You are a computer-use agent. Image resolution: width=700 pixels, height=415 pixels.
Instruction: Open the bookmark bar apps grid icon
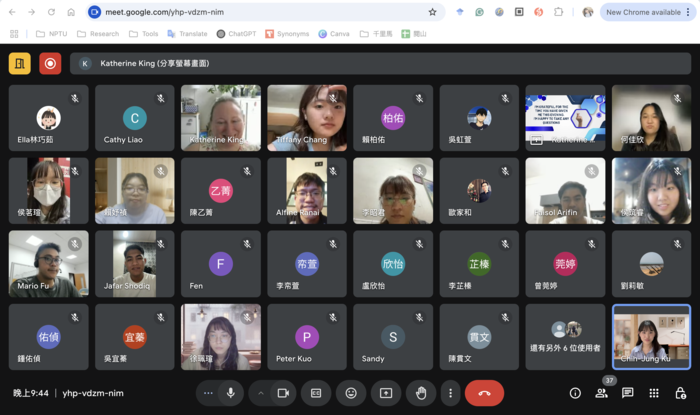14,33
